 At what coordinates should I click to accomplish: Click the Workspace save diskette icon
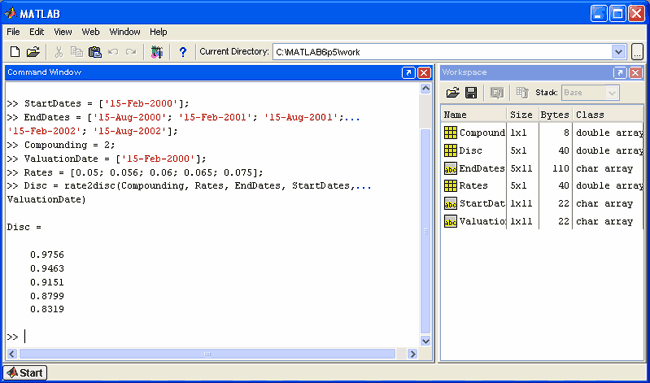(x=471, y=93)
